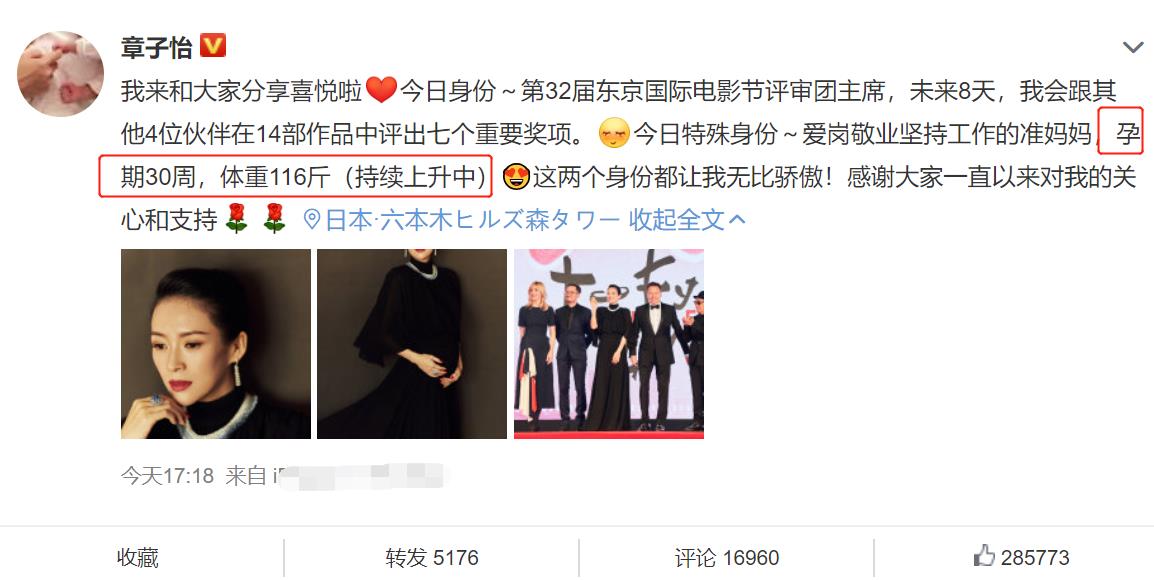1154x580 pixels.
Task: Click 转发 5176 to repost
Action: [x=432, y=557]
